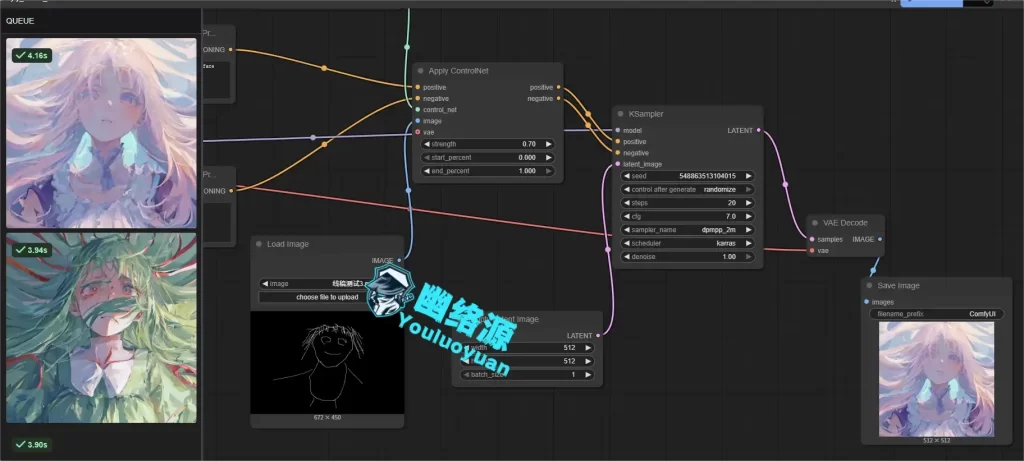Click choose file to upload button
Image resolution: width=1024 pixels, height=461 pixels.
328,297
